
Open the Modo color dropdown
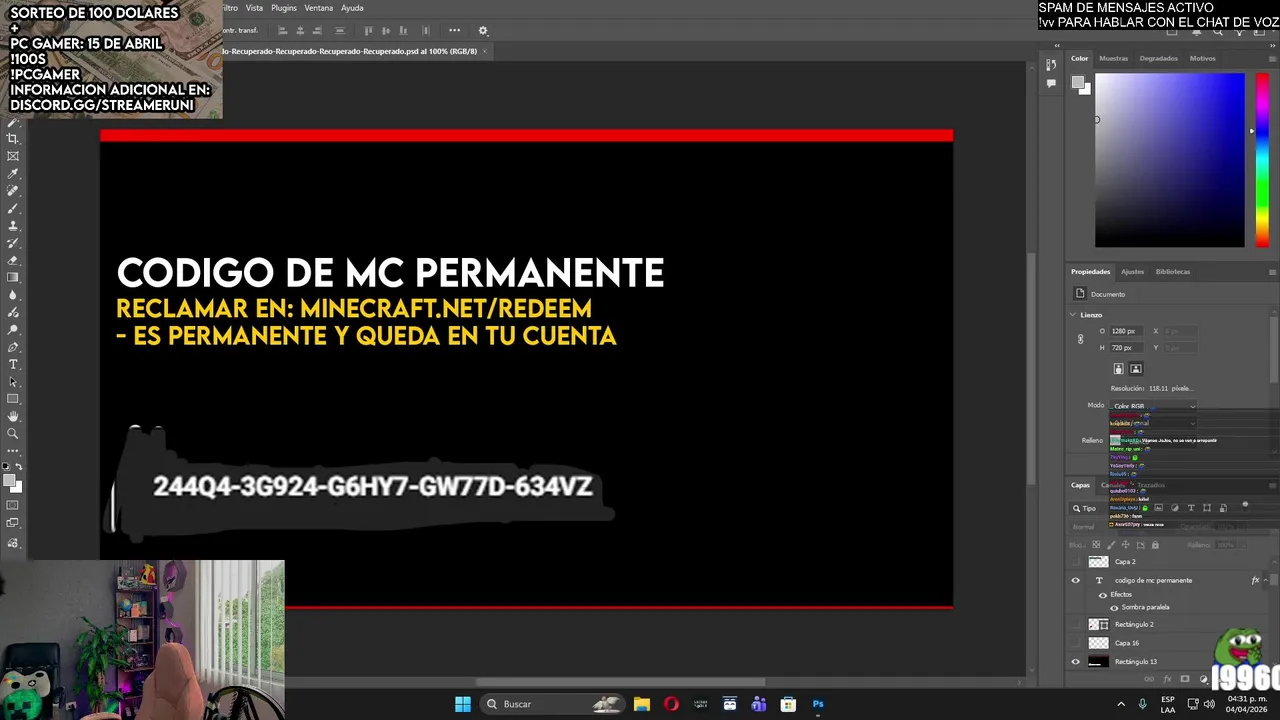click(x=1153, y=406)
